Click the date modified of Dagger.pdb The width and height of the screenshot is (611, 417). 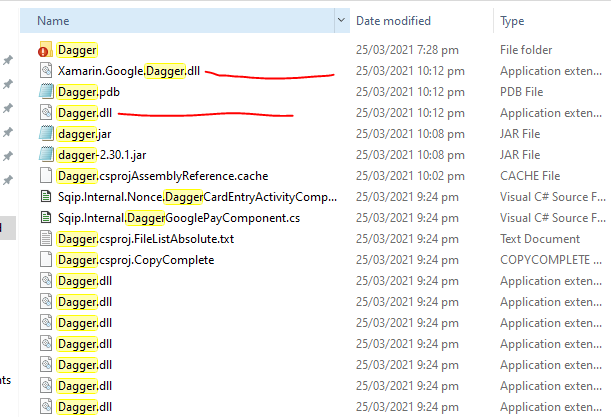pos(410,92)
